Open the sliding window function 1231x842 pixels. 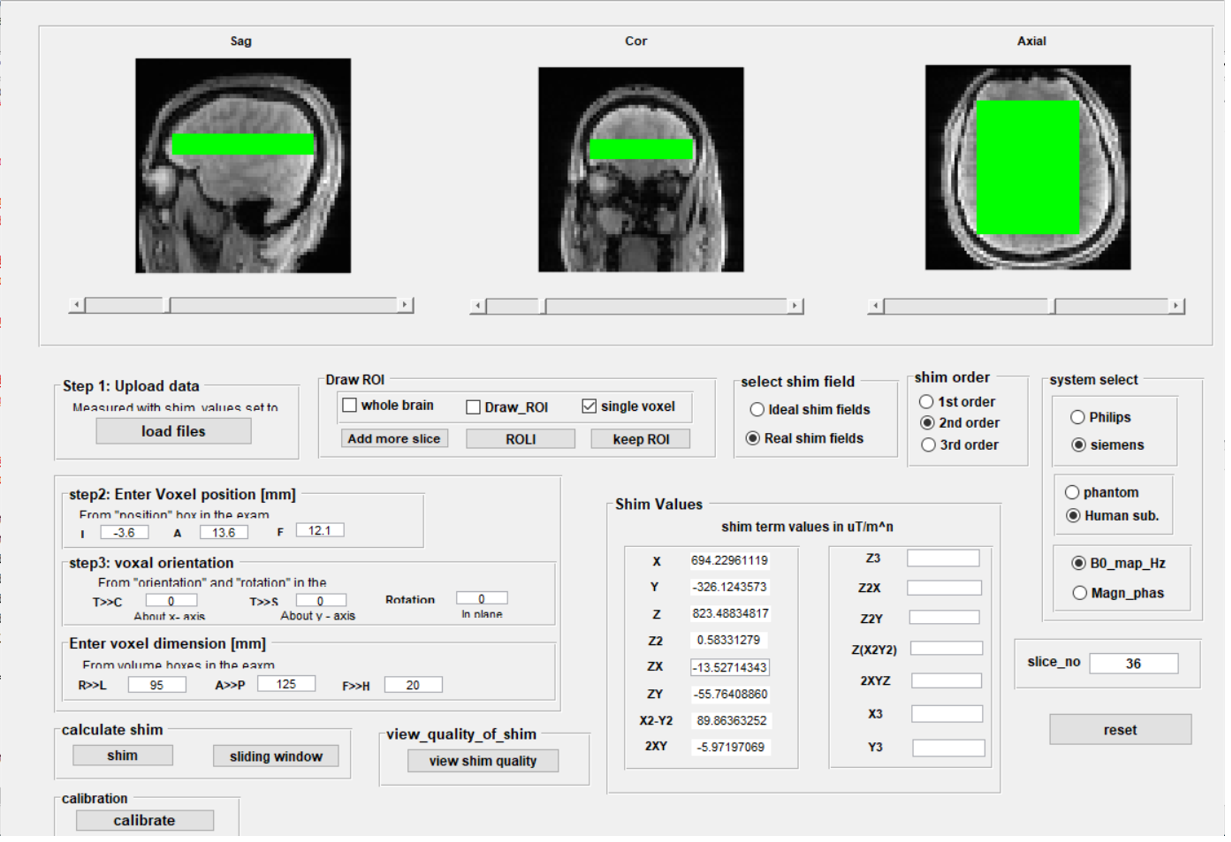pos(276,756)
